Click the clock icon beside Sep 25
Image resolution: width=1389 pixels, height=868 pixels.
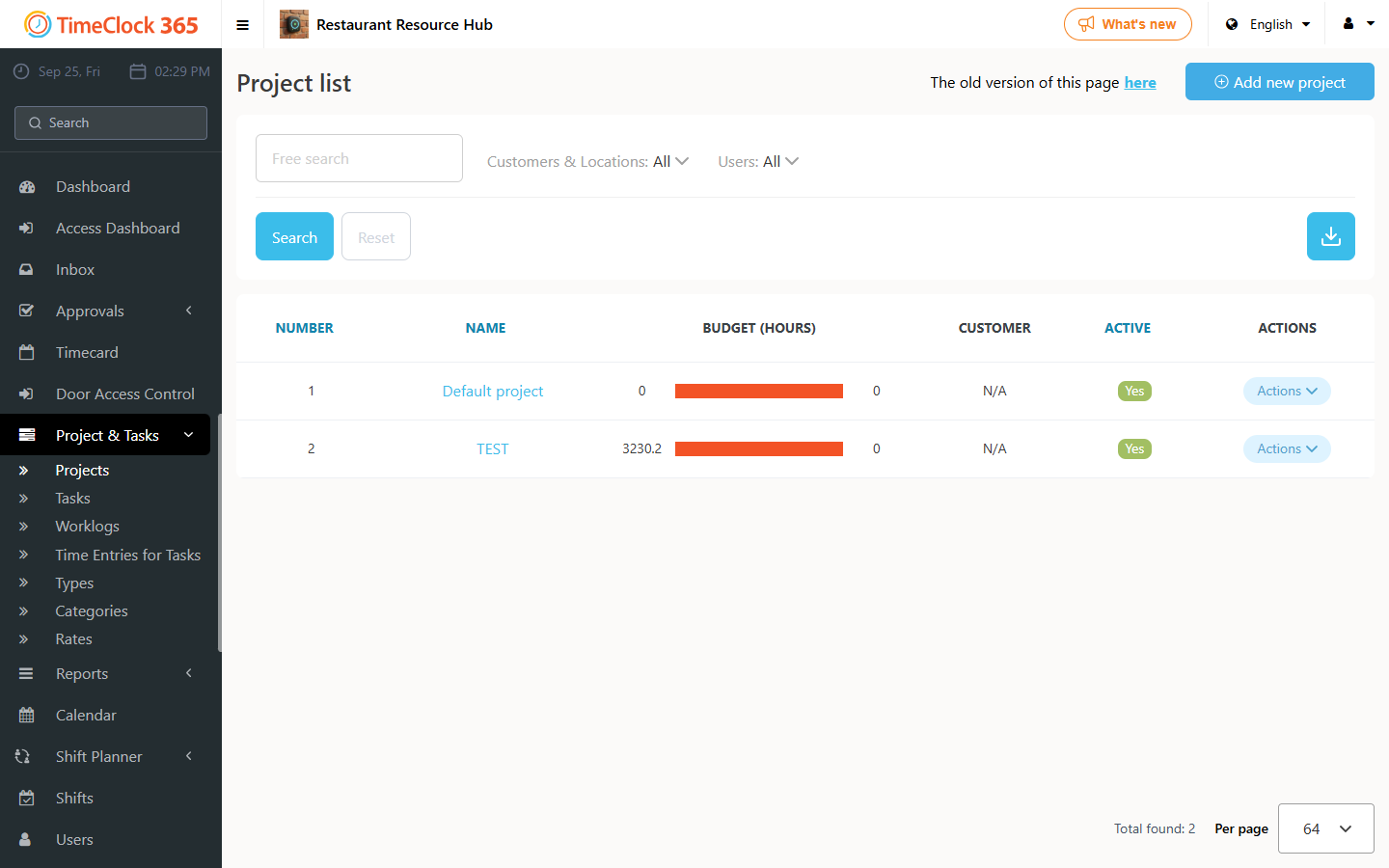tap(21, 71)
